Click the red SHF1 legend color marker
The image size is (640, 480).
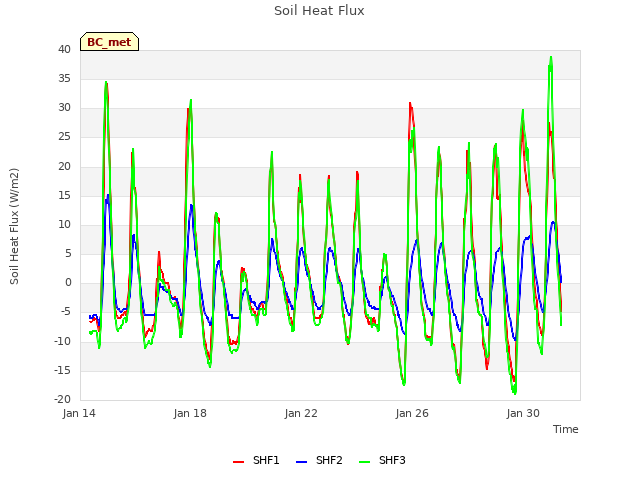pos(238,462)
